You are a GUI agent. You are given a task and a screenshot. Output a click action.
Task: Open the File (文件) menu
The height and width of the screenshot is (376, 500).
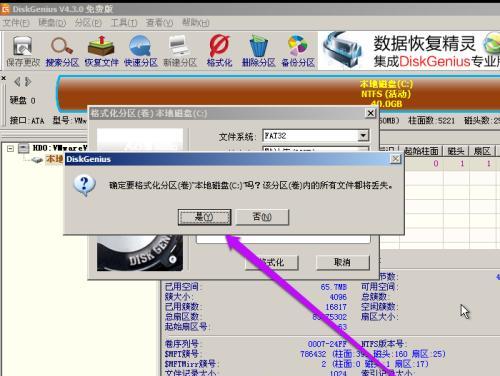tap(16, 23)
